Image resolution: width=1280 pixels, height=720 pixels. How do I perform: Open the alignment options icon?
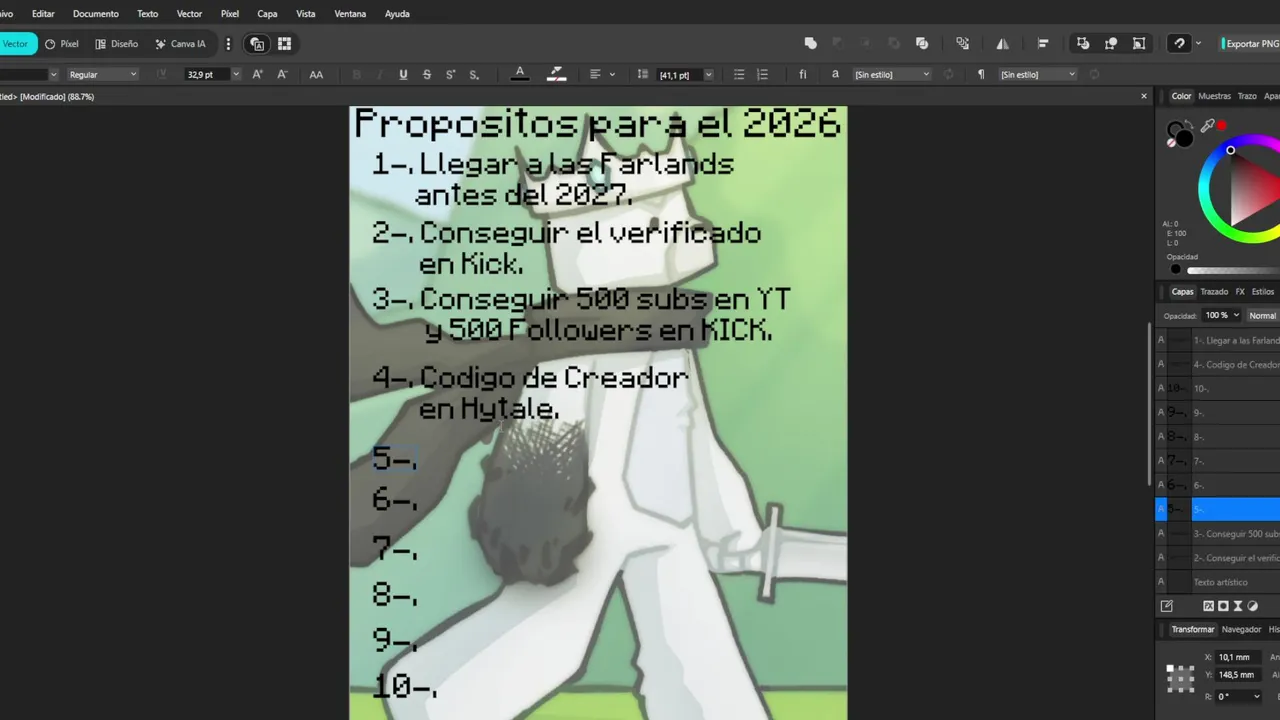coord(1043,44)
